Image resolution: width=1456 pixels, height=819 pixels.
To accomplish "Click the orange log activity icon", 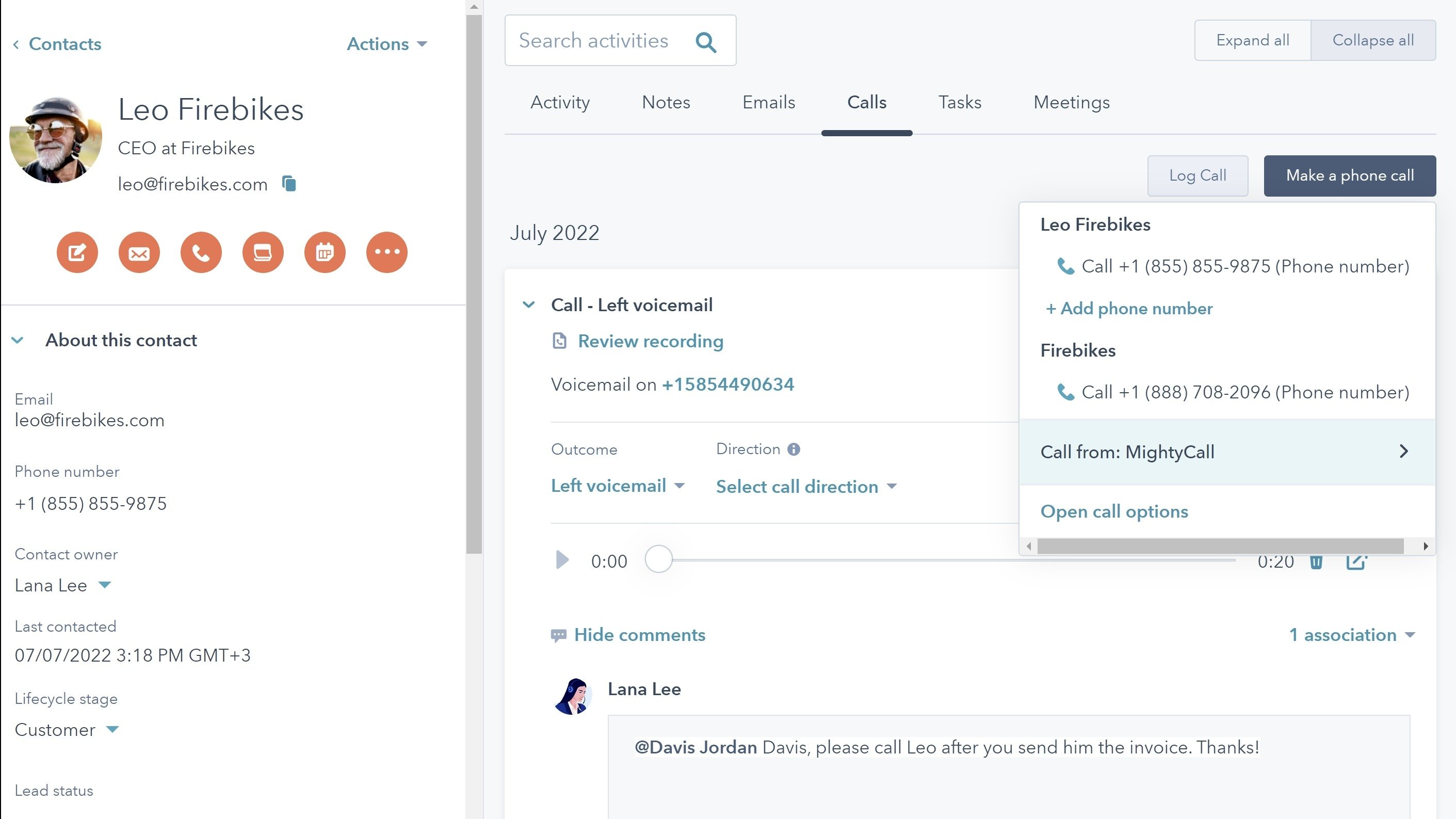I will click(263, 252).
